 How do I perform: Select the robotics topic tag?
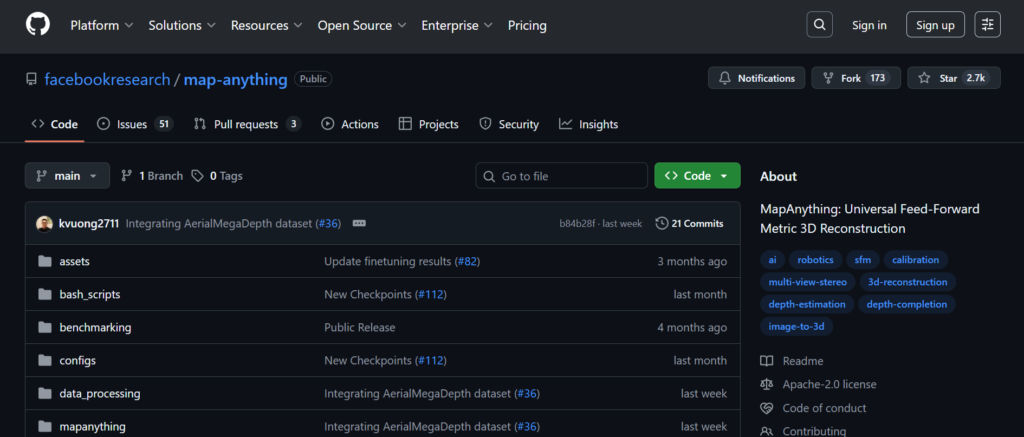coord(816,260)
